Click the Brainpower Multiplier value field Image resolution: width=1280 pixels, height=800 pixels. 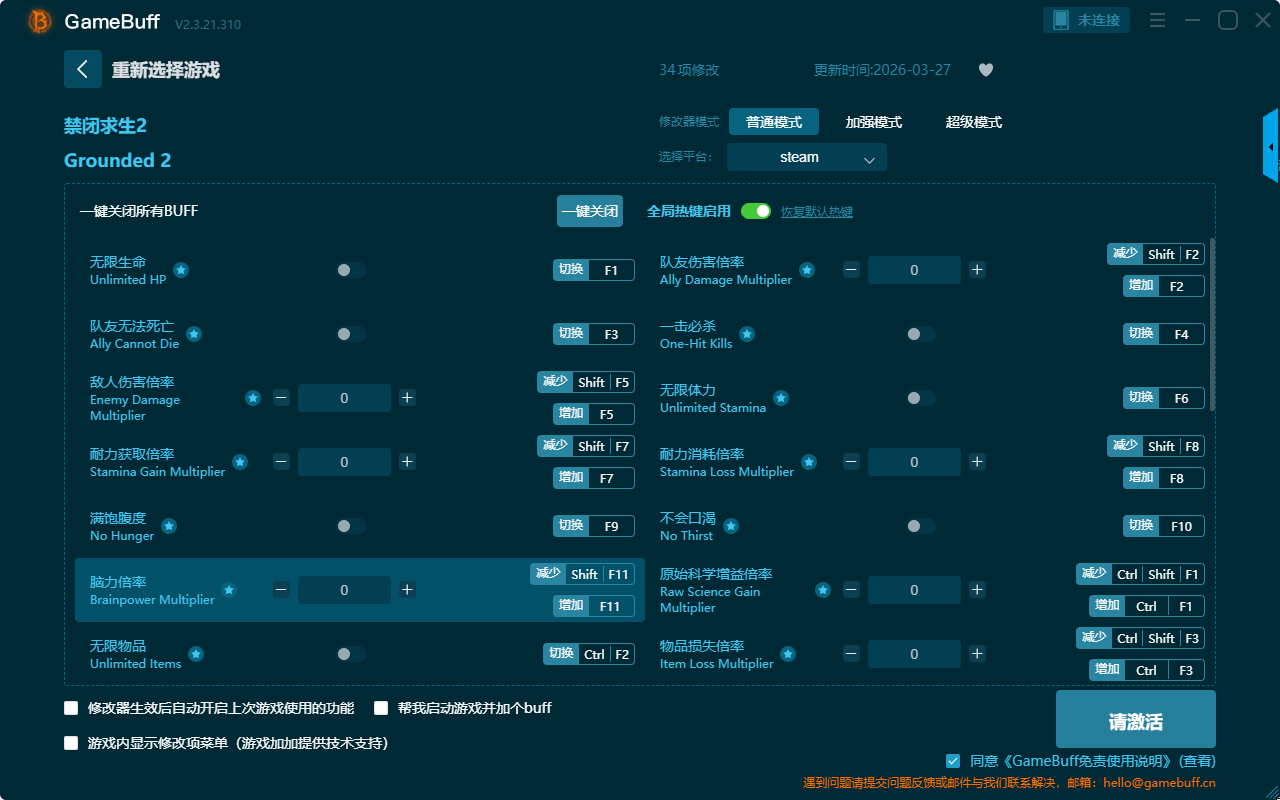[344, 590]
